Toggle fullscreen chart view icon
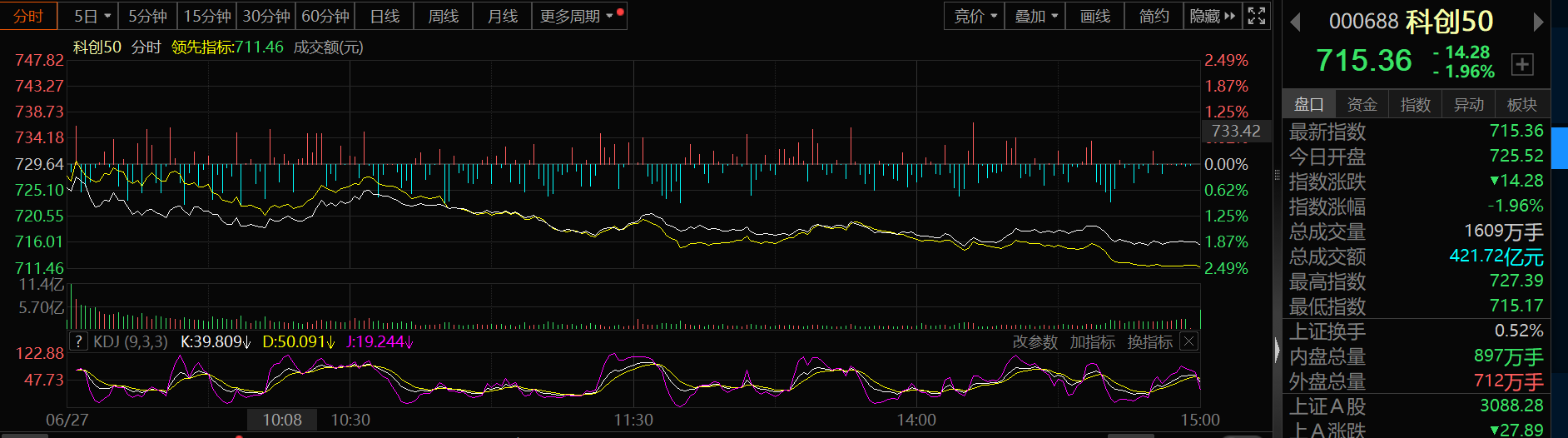The width and height of the screenshot is (1568, 438). (x=1257, y=16)
